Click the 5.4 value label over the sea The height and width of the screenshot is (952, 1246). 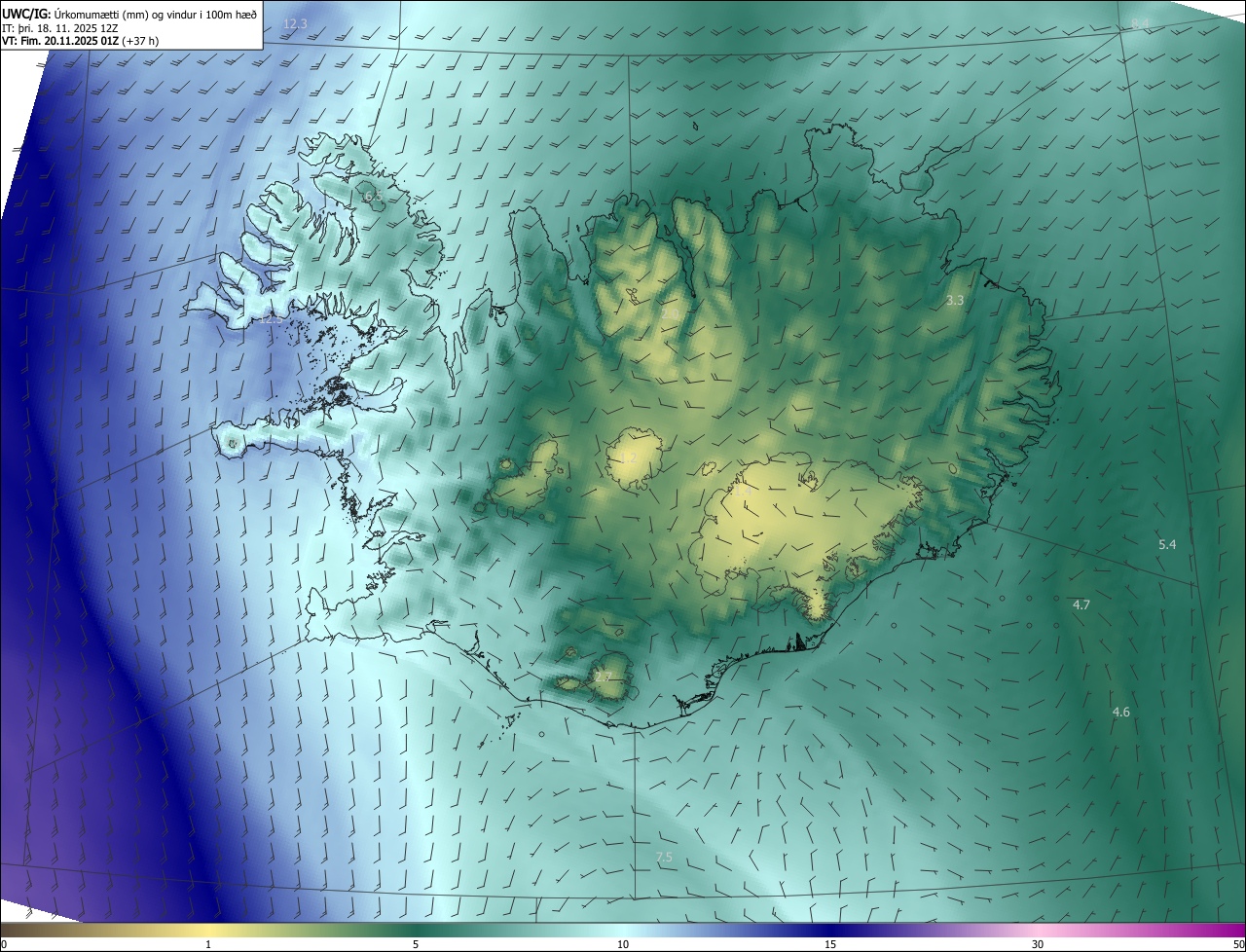(1167, 545)
